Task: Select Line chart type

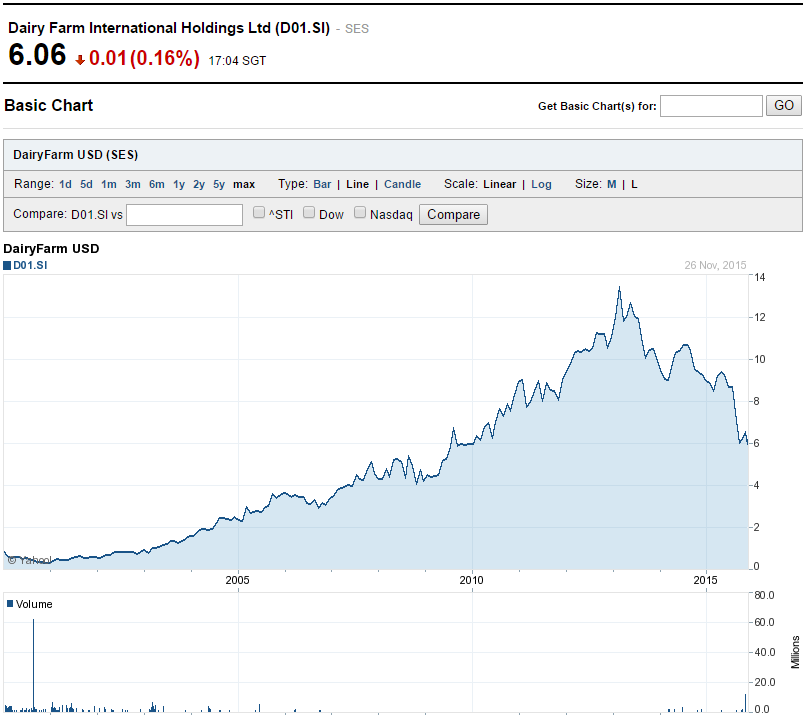Action: (x=357, y=184)
